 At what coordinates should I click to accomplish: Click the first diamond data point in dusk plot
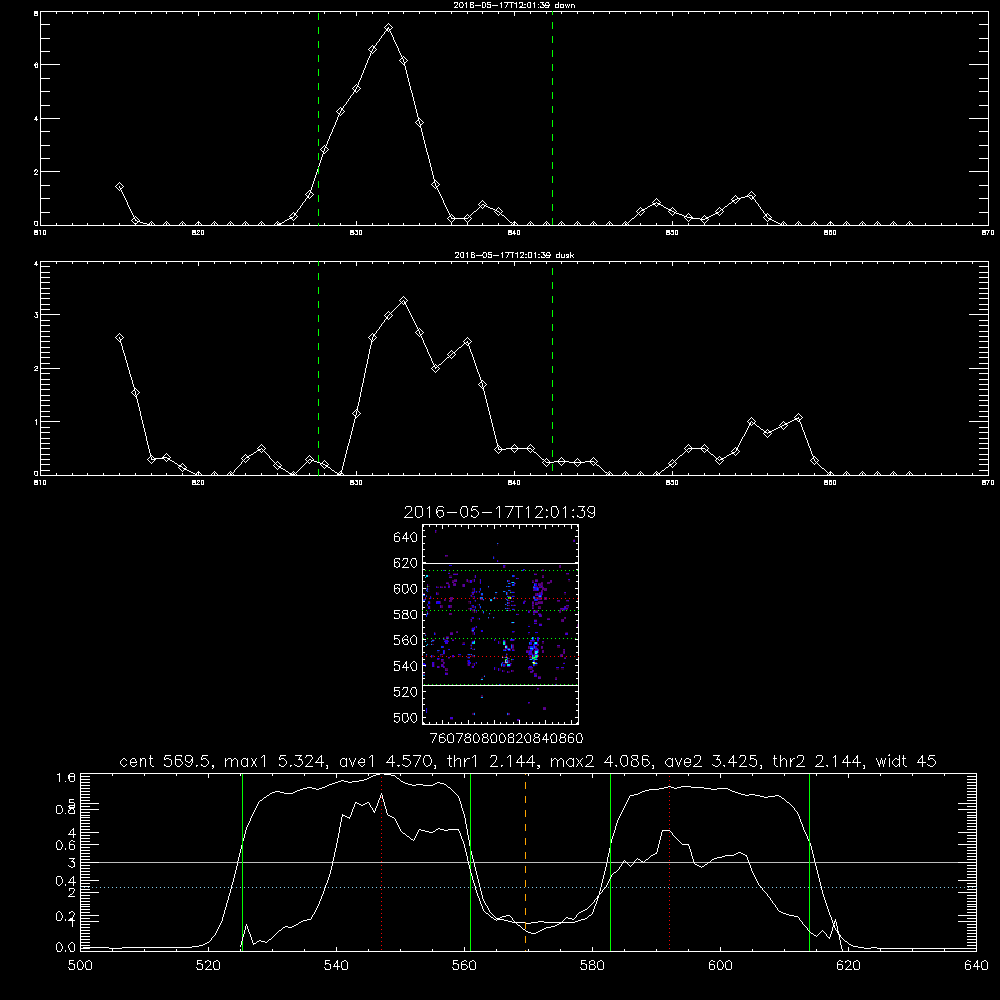point(119,337)
